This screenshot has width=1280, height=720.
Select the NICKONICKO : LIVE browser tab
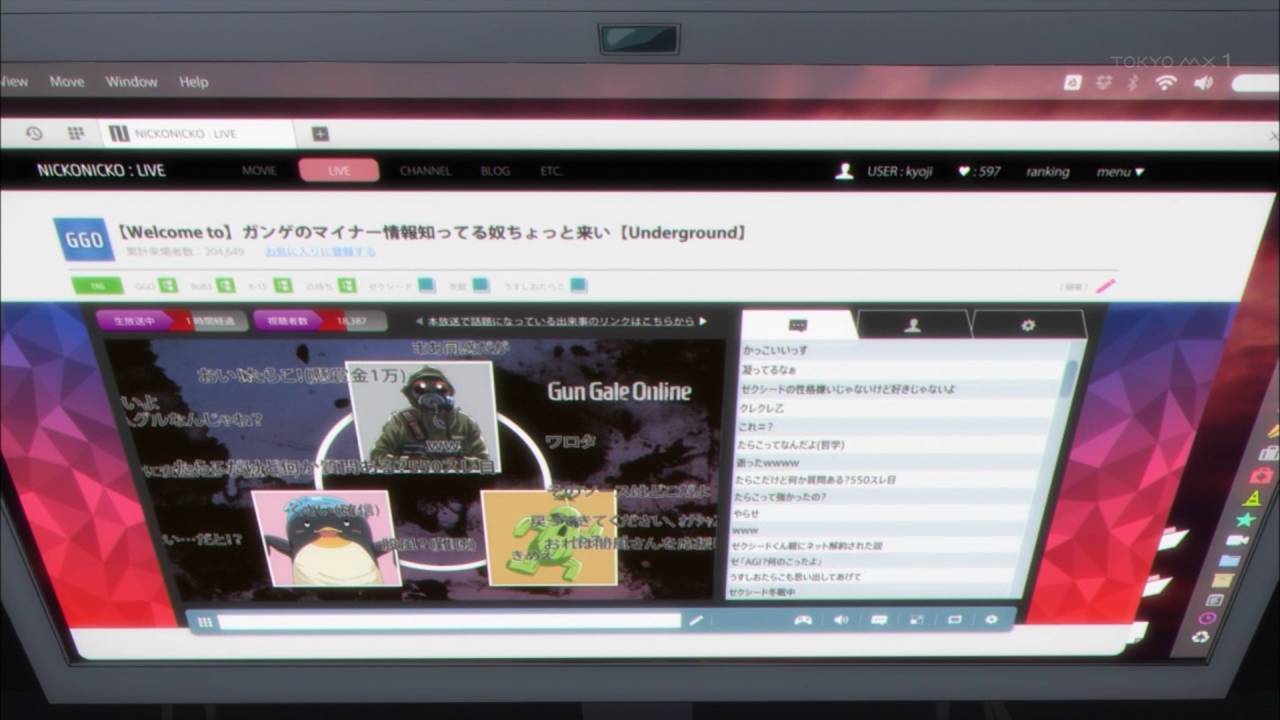(196, 134)
